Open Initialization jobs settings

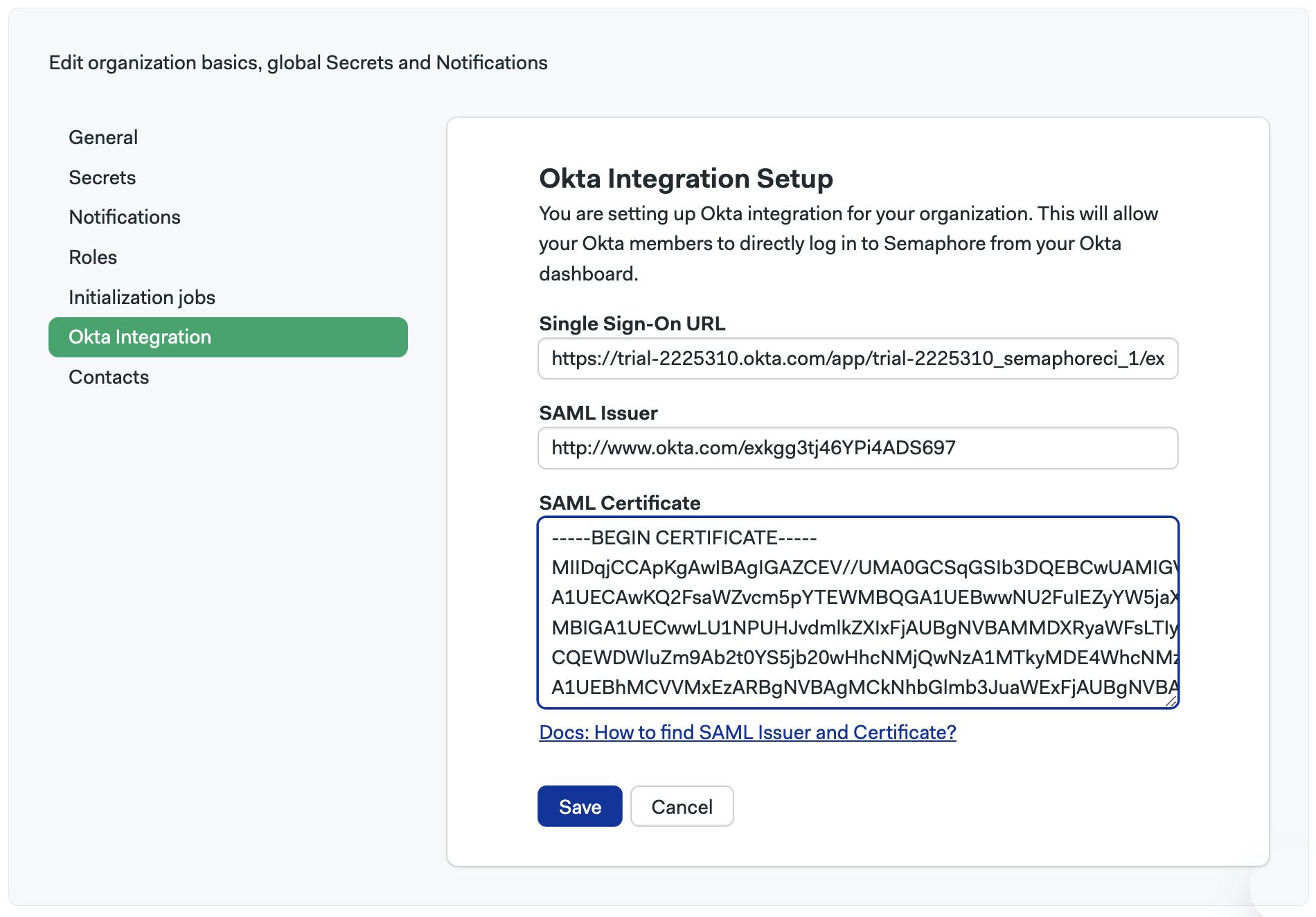click(x=142, y=297)
